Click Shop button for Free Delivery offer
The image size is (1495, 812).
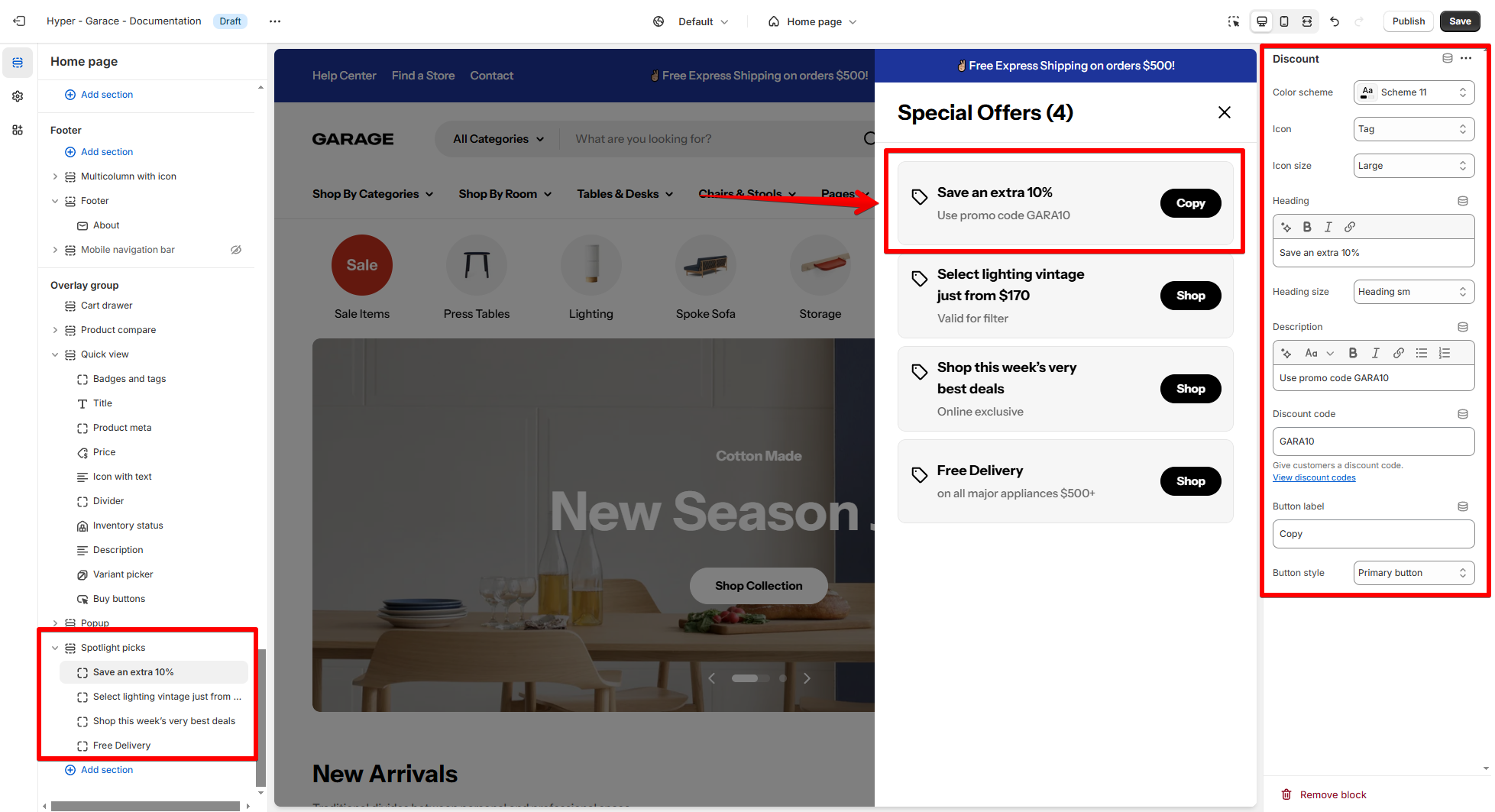tap(1190, 481)
